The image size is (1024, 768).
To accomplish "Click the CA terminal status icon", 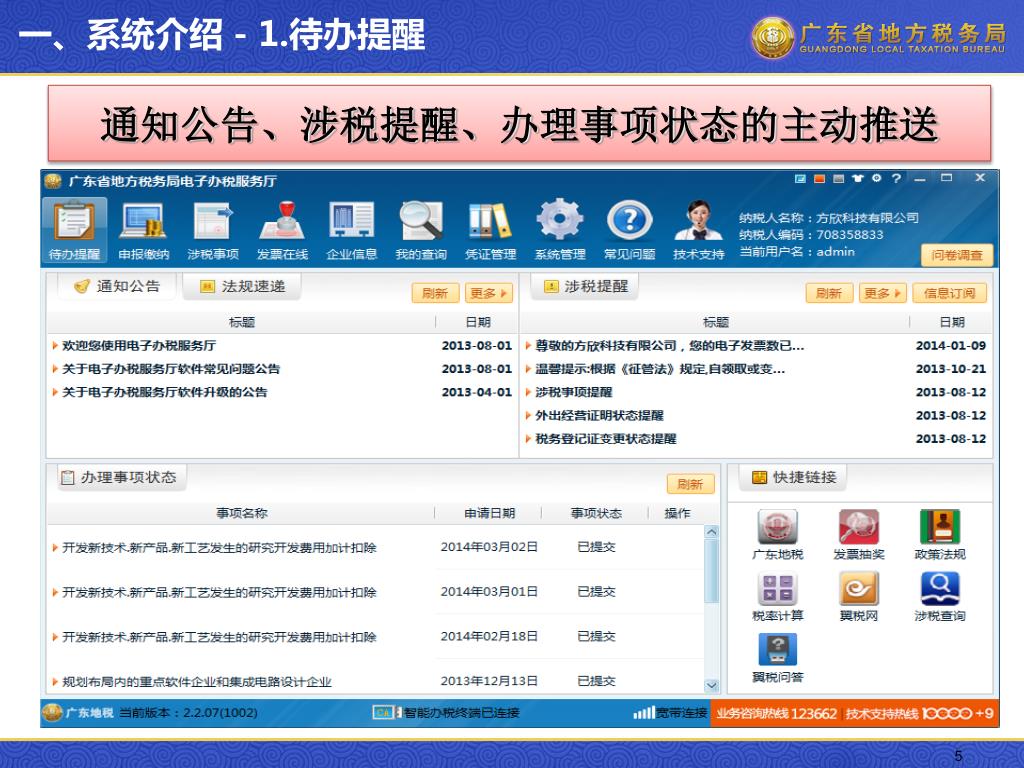I will pos(387,712).
